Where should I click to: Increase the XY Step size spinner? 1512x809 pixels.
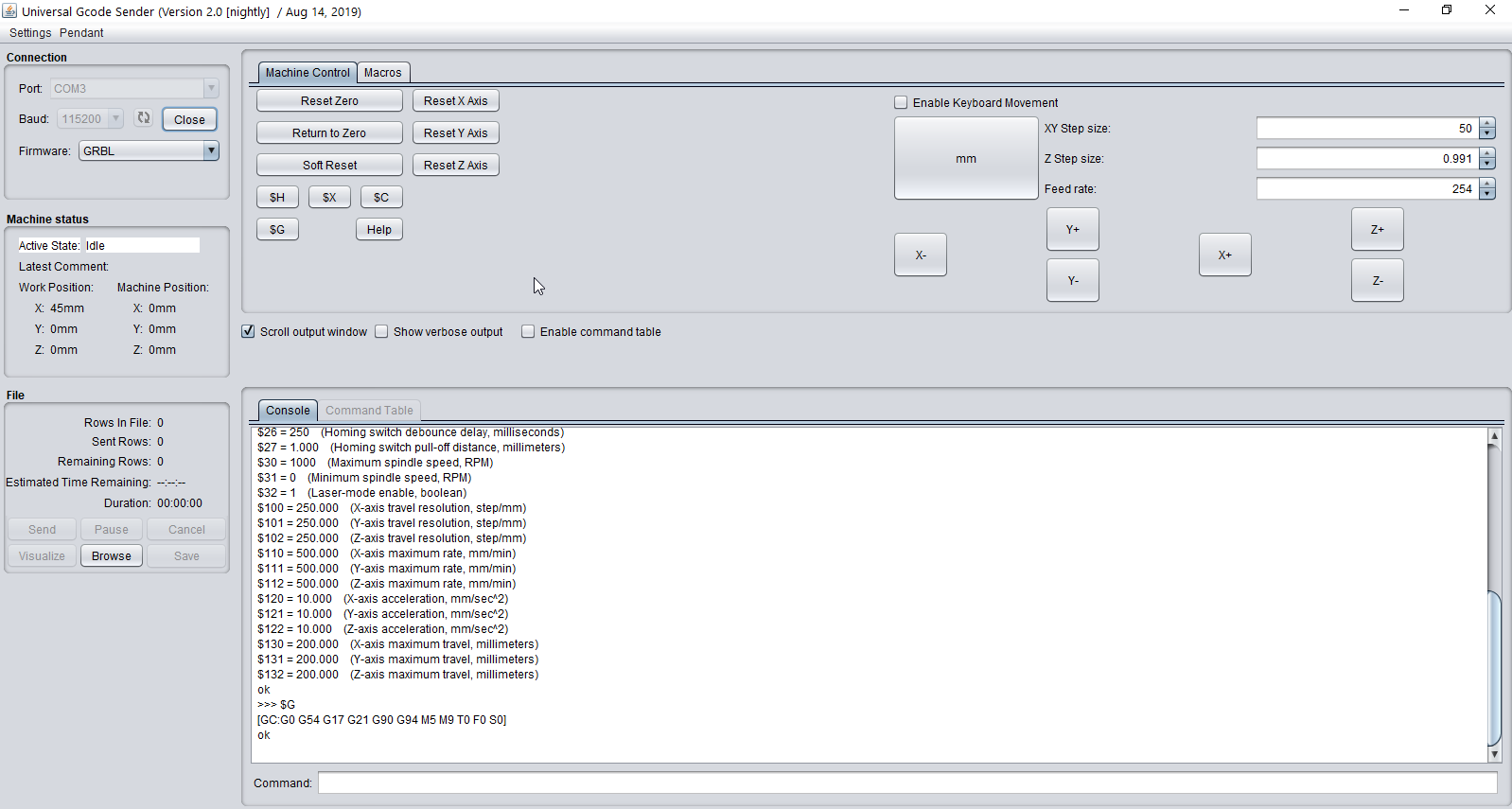click(x=1487, y=124)
